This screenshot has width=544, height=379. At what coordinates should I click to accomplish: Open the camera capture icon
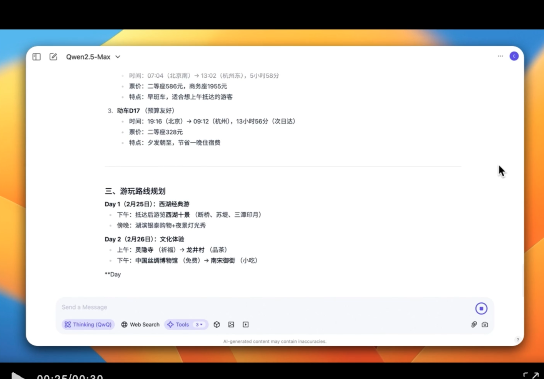(x=485, y=325)
